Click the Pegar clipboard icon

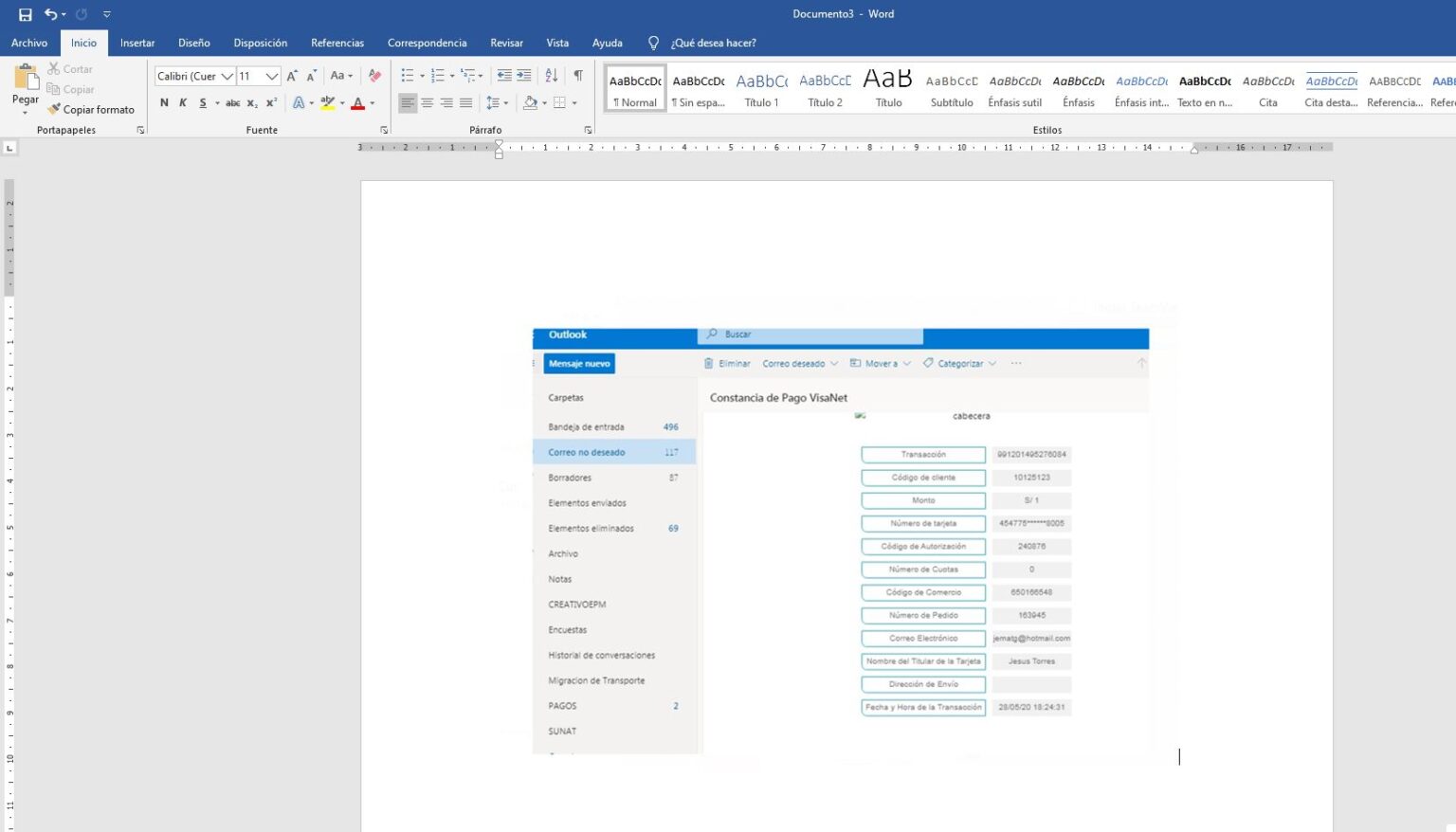tap(26, 78)
